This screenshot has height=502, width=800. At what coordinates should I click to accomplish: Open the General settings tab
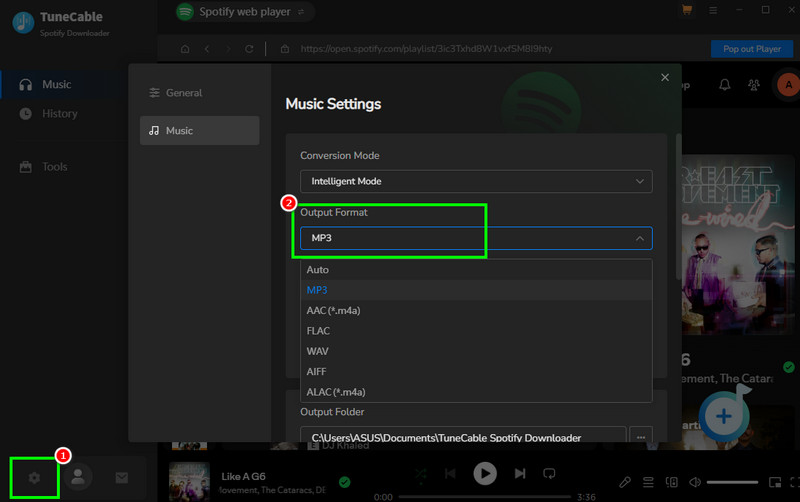coord(199,93)
